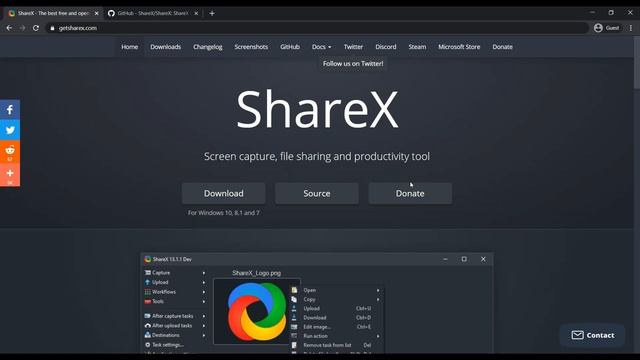The width and height of the screenshot is (640, 360).
Task: Click the address bar URL field
Action: [318, 28]
